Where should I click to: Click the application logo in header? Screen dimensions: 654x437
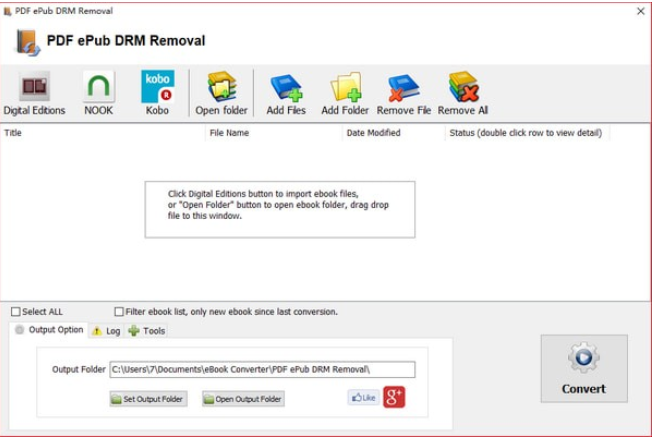coord(28,42)
